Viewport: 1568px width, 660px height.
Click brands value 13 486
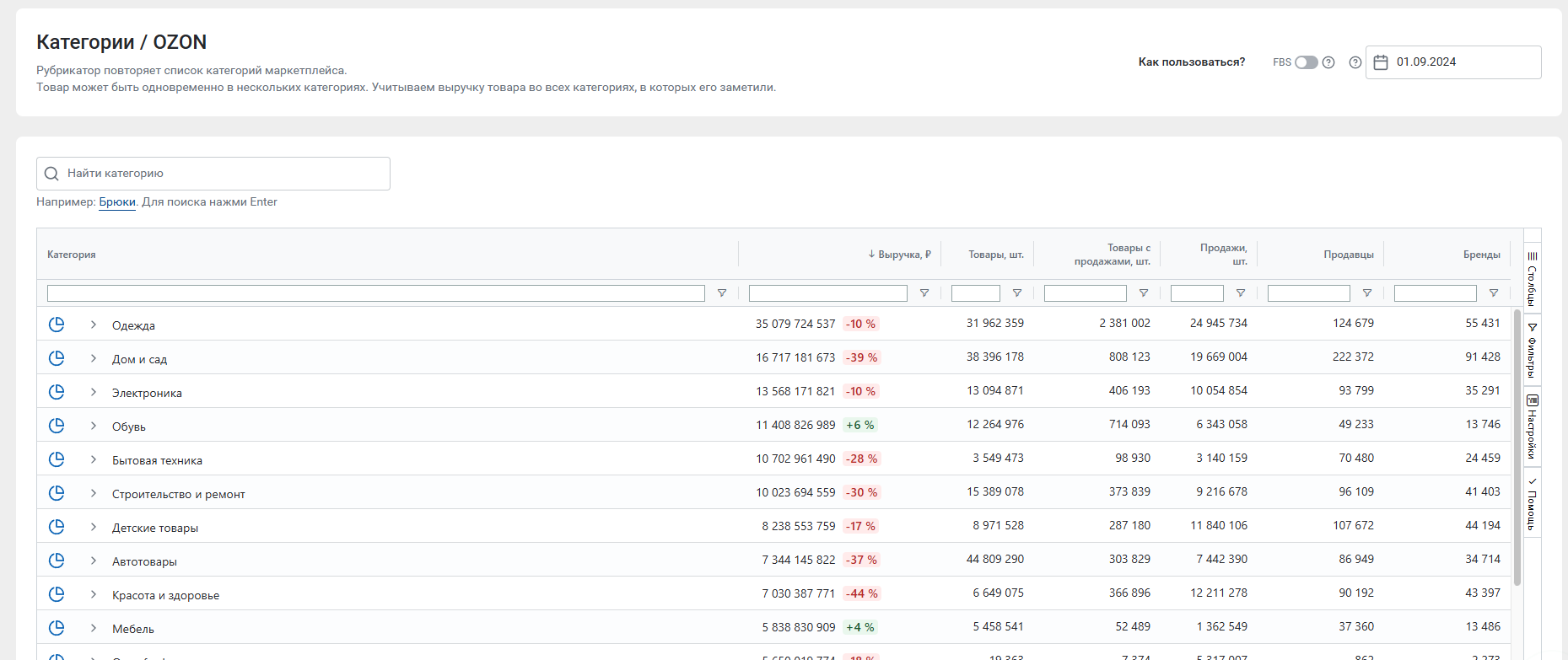pyautogui.click(x=1483, y=626)
